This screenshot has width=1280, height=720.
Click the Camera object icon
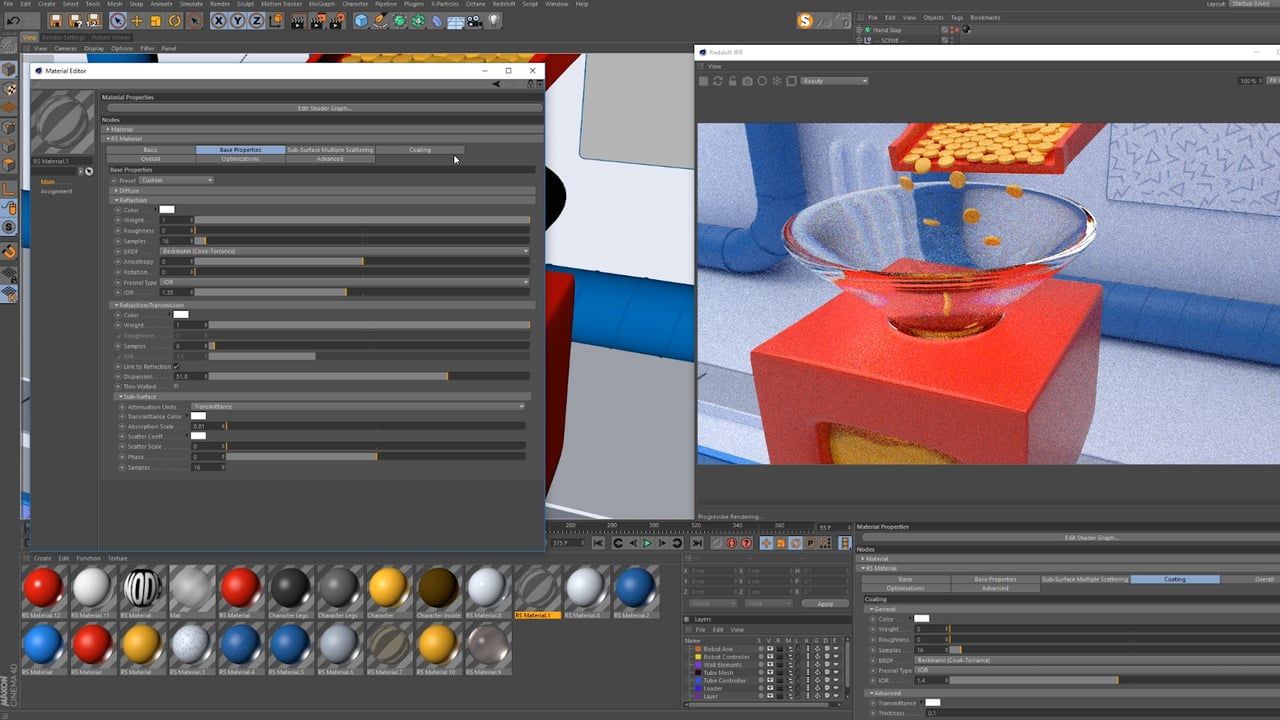[475, 21]
